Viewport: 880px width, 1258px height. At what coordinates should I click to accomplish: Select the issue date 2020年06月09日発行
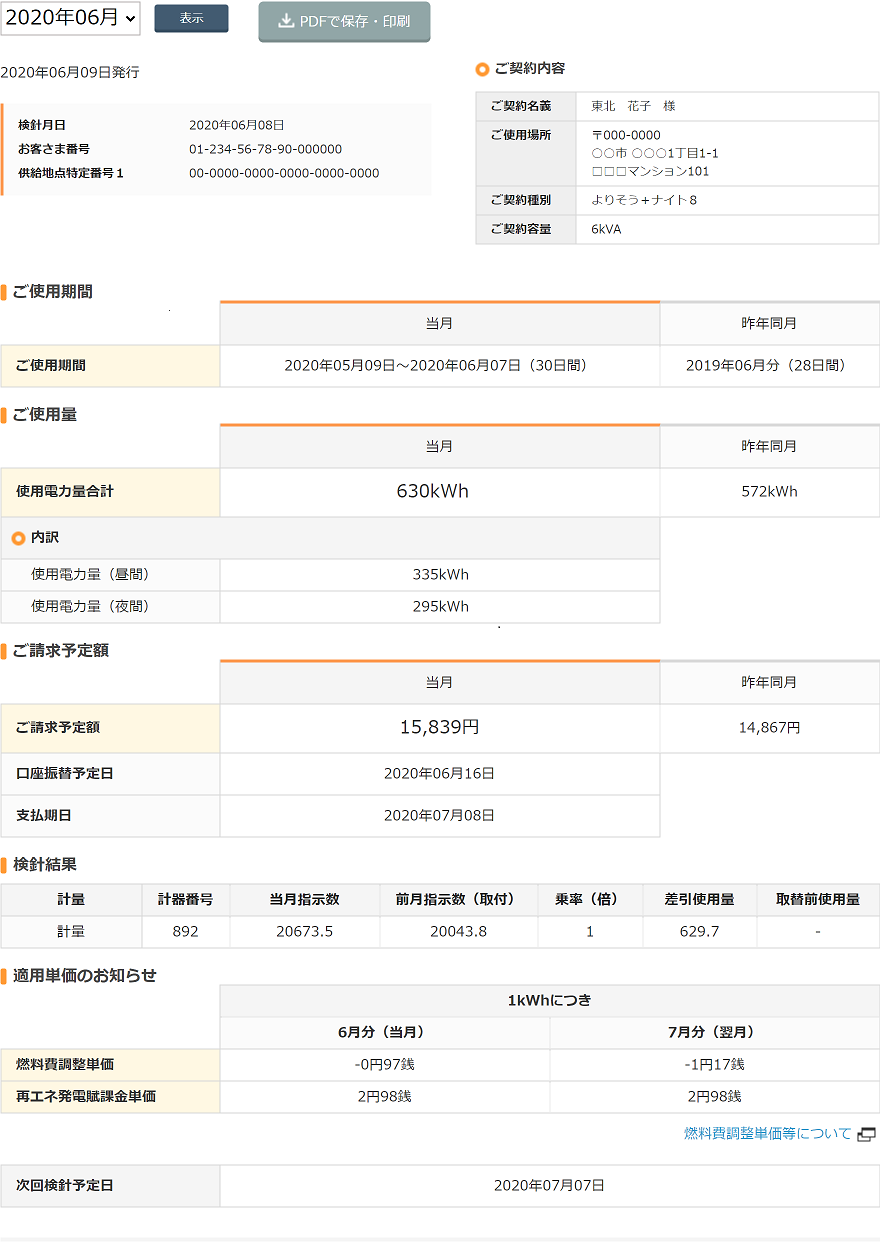(x=70, y=73)
